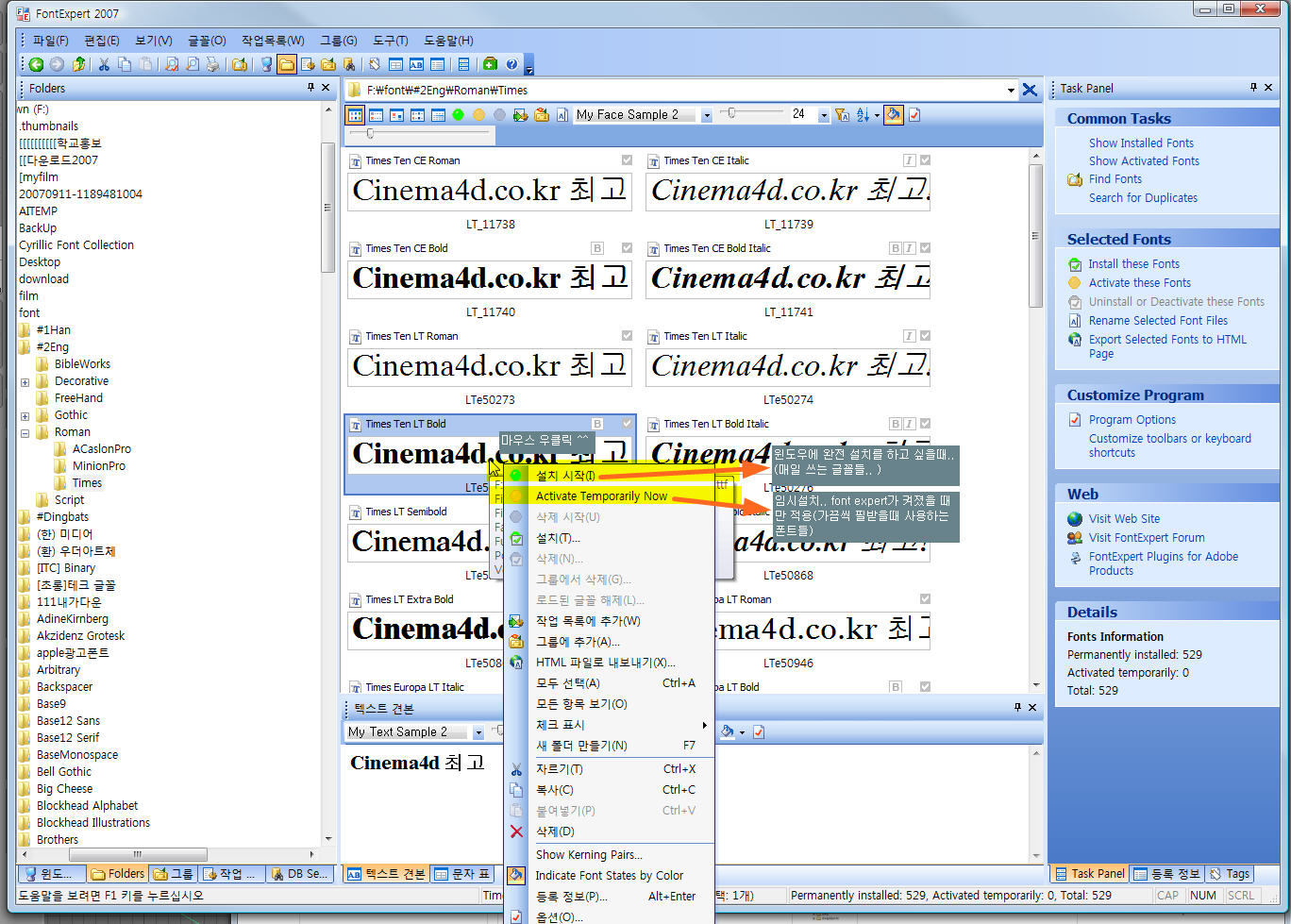Click the Print icon in main toolbar

[x=213, y=64]
